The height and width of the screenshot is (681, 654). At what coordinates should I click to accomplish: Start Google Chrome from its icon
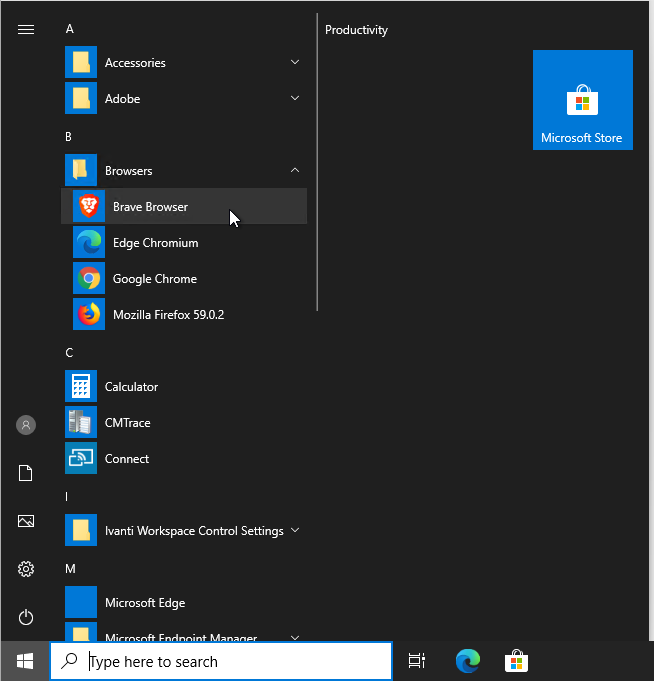pyautogui.click(x=89, y=278)
